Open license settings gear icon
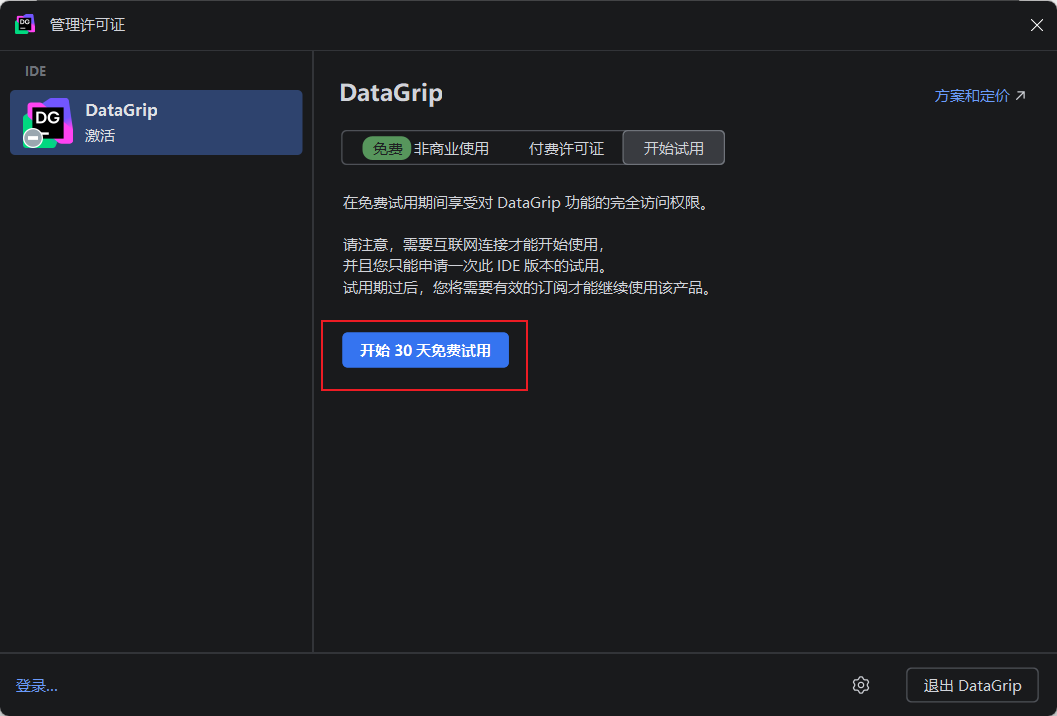The image size is (1057, 716). click(x=860, y=685)
